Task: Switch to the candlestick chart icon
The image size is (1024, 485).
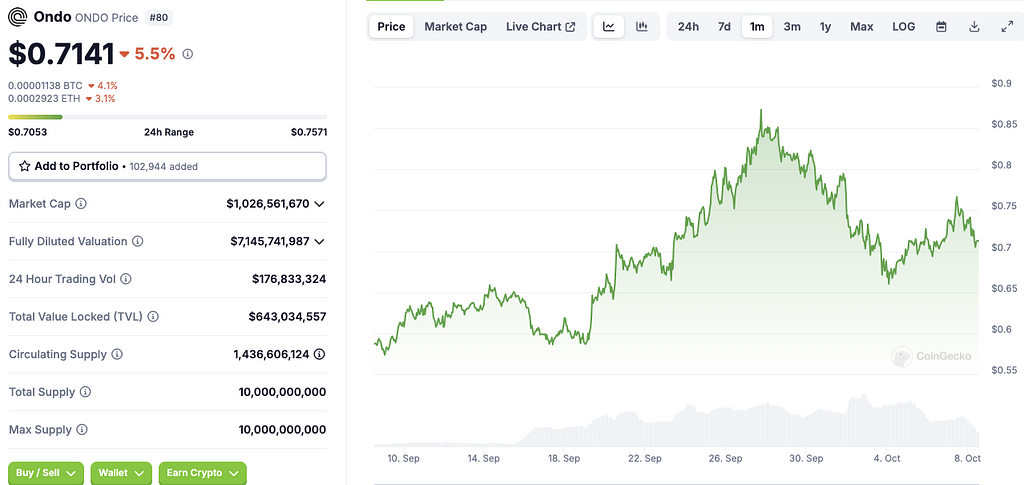Action: pos(641,27)
